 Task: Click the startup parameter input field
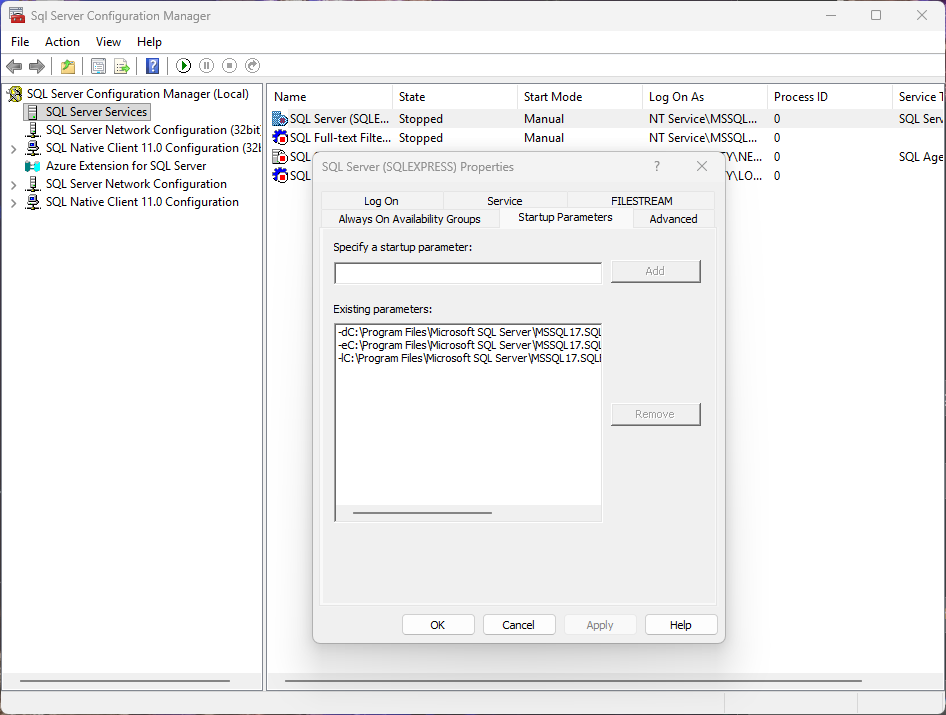[468, 273]
